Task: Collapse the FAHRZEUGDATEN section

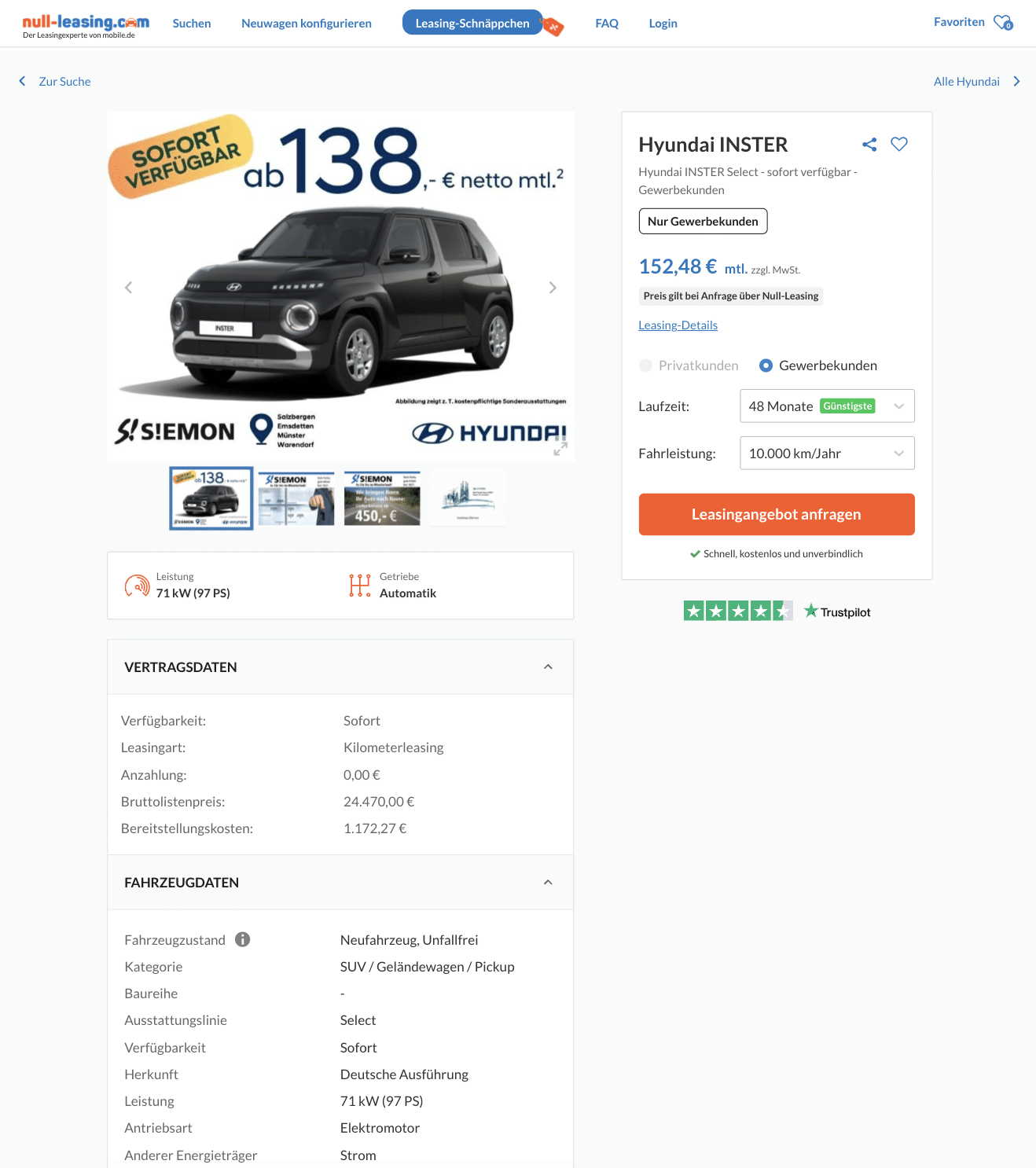Action: point(548,883)
